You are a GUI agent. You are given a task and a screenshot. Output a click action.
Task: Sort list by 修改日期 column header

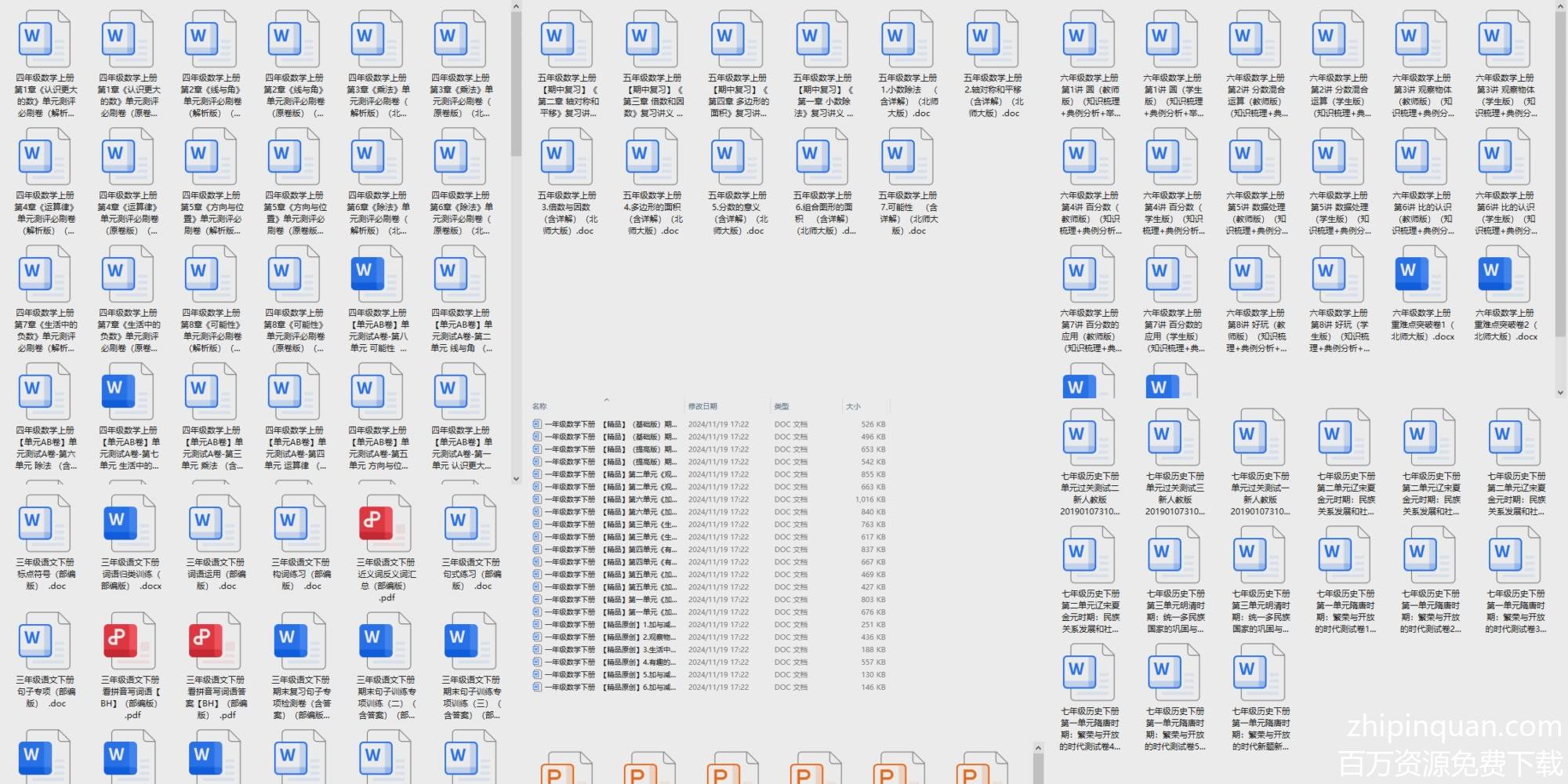[x=702, y=406]
